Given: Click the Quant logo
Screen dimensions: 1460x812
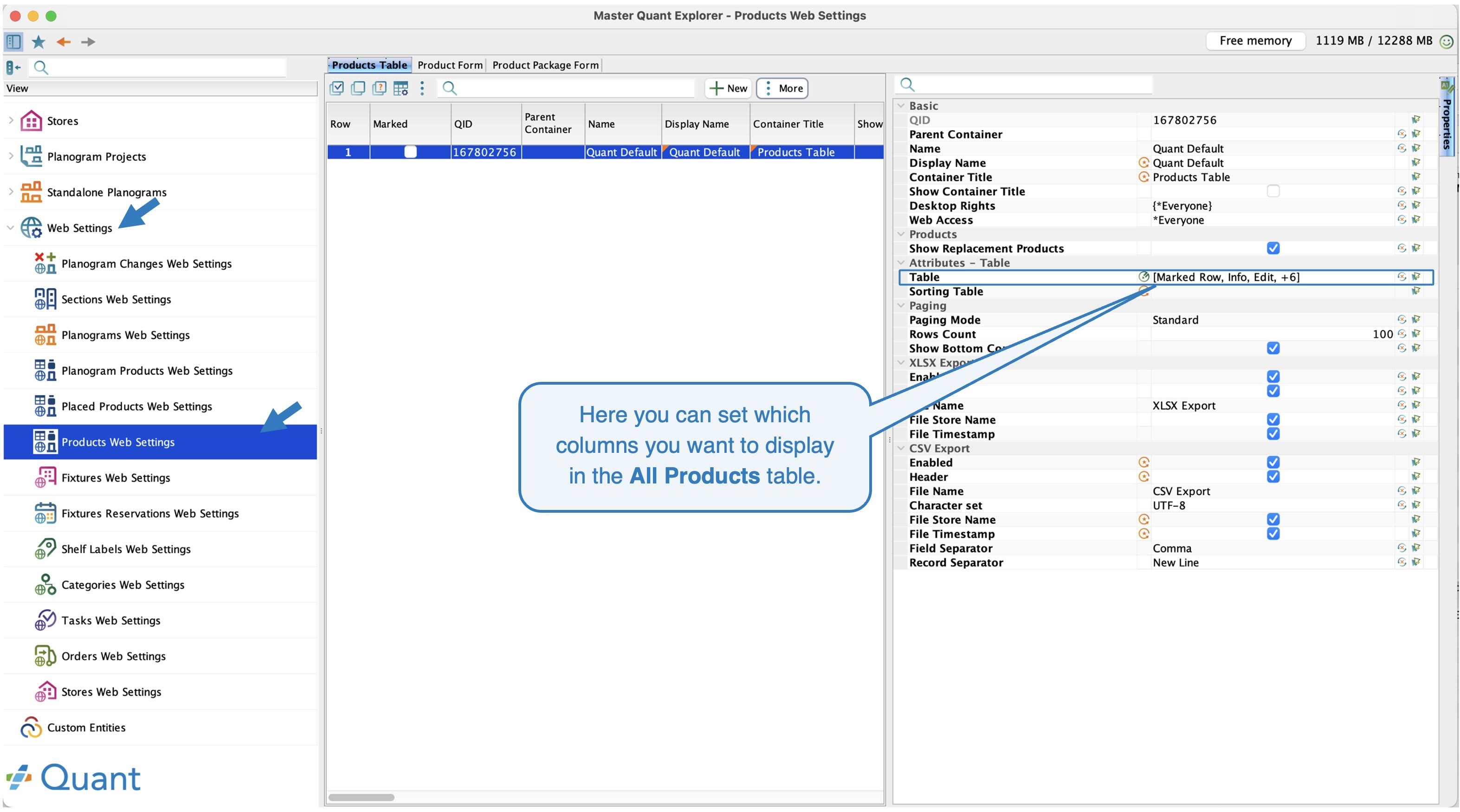Looking at the screenshot, I should [74, 778].
